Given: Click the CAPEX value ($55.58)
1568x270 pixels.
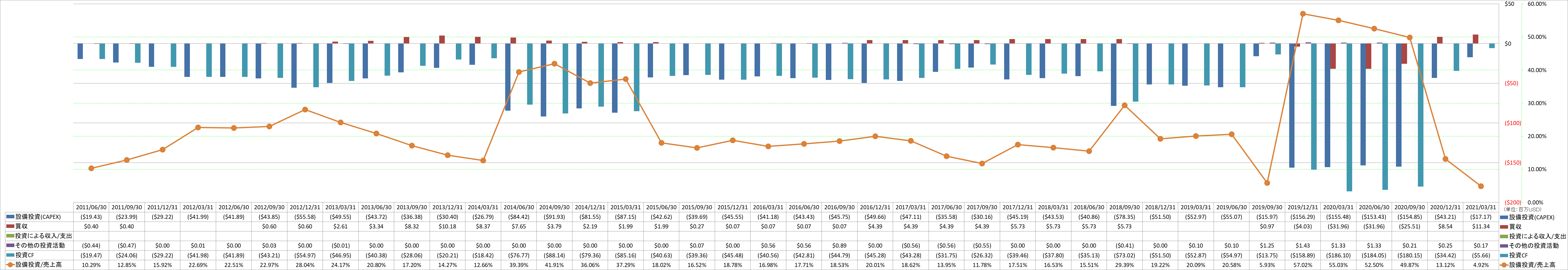Looking at the screenshot, I should click(x=305, y=217).
